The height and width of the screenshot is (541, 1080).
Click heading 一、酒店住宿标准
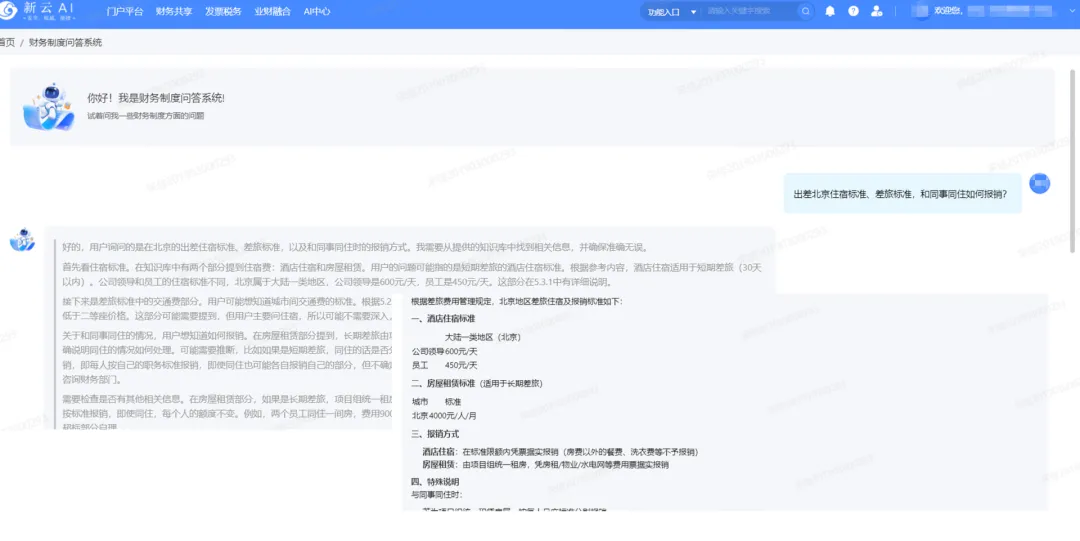coord(443,318)
